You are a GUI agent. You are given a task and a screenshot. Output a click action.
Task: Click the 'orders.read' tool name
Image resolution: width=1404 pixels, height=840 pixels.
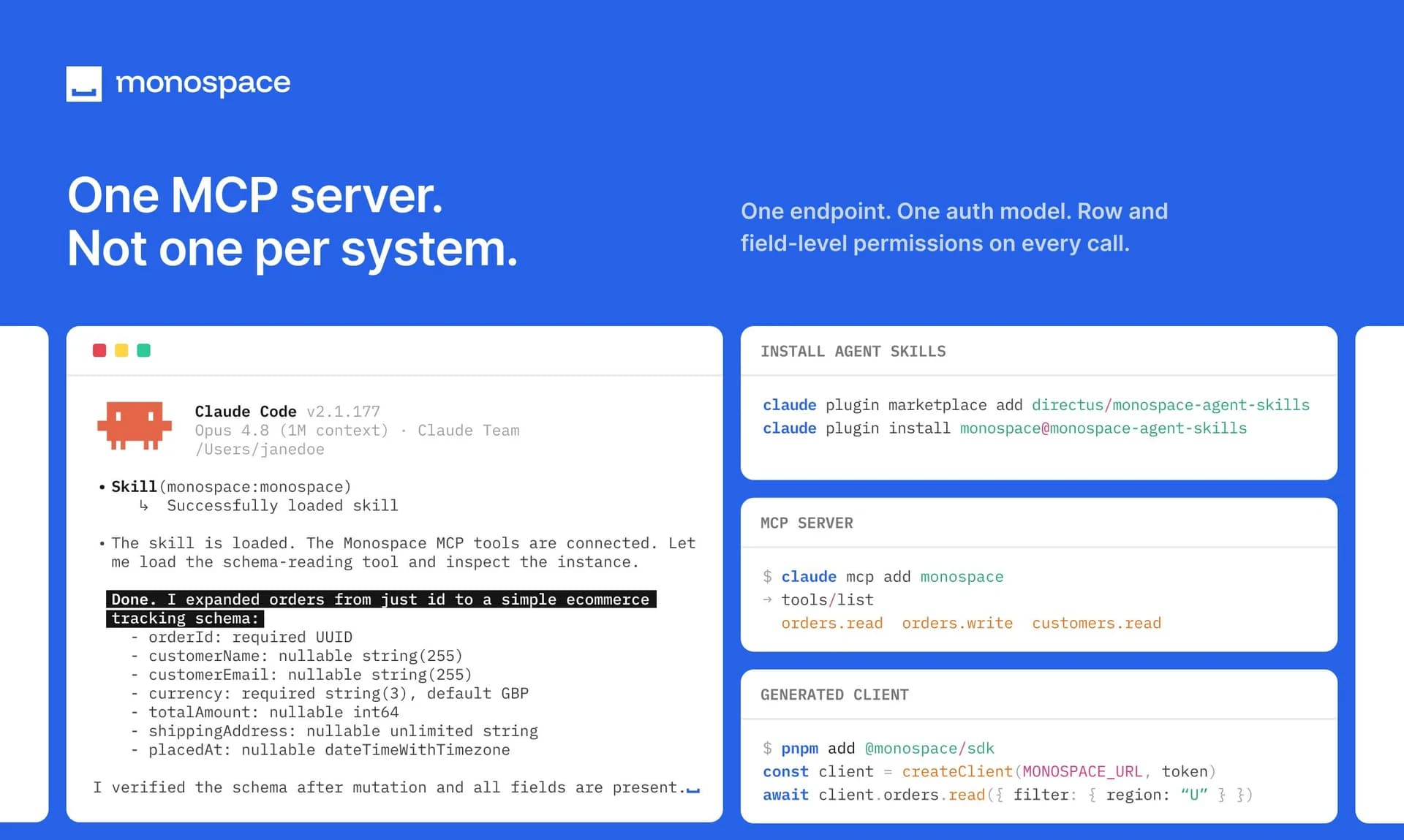click(x=832, y=624)
